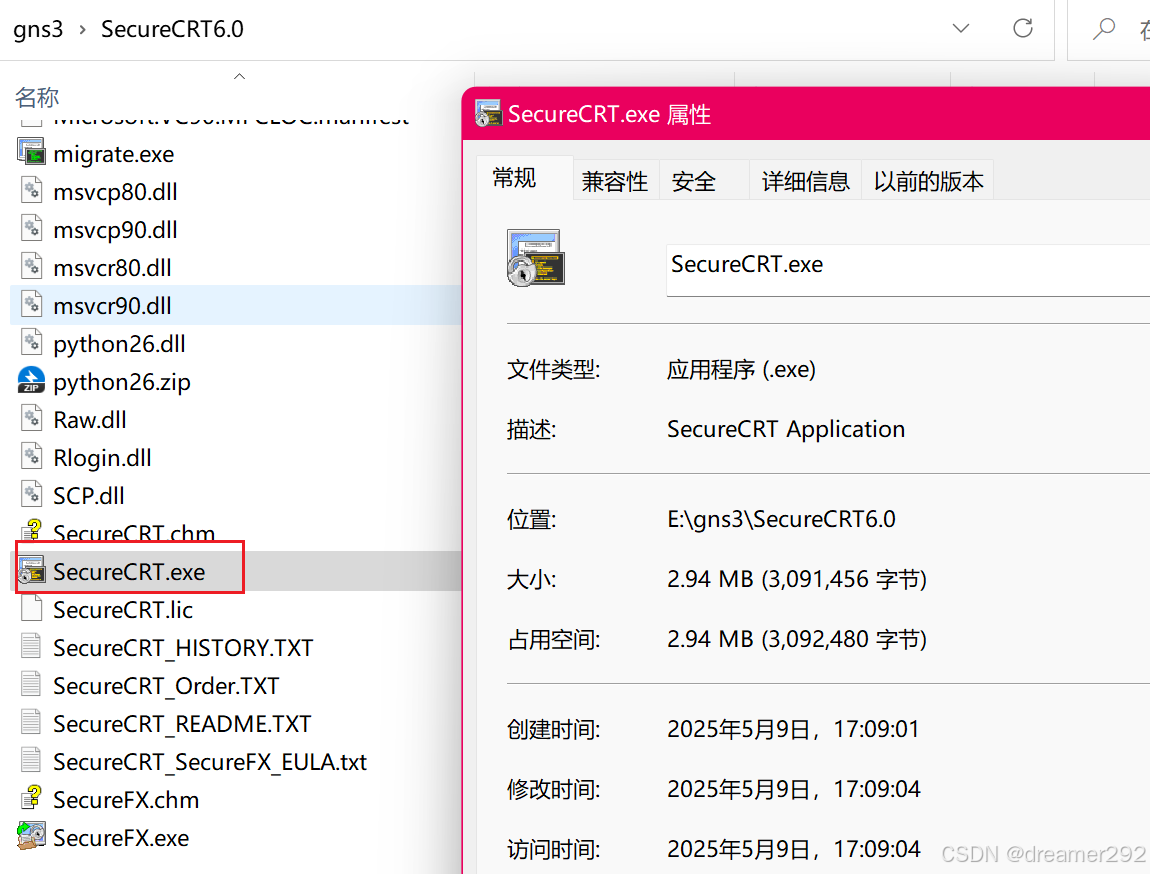Click the title bar icon of properties dialog
Viewport: 1150px width, 874px height.
(488, 114)
